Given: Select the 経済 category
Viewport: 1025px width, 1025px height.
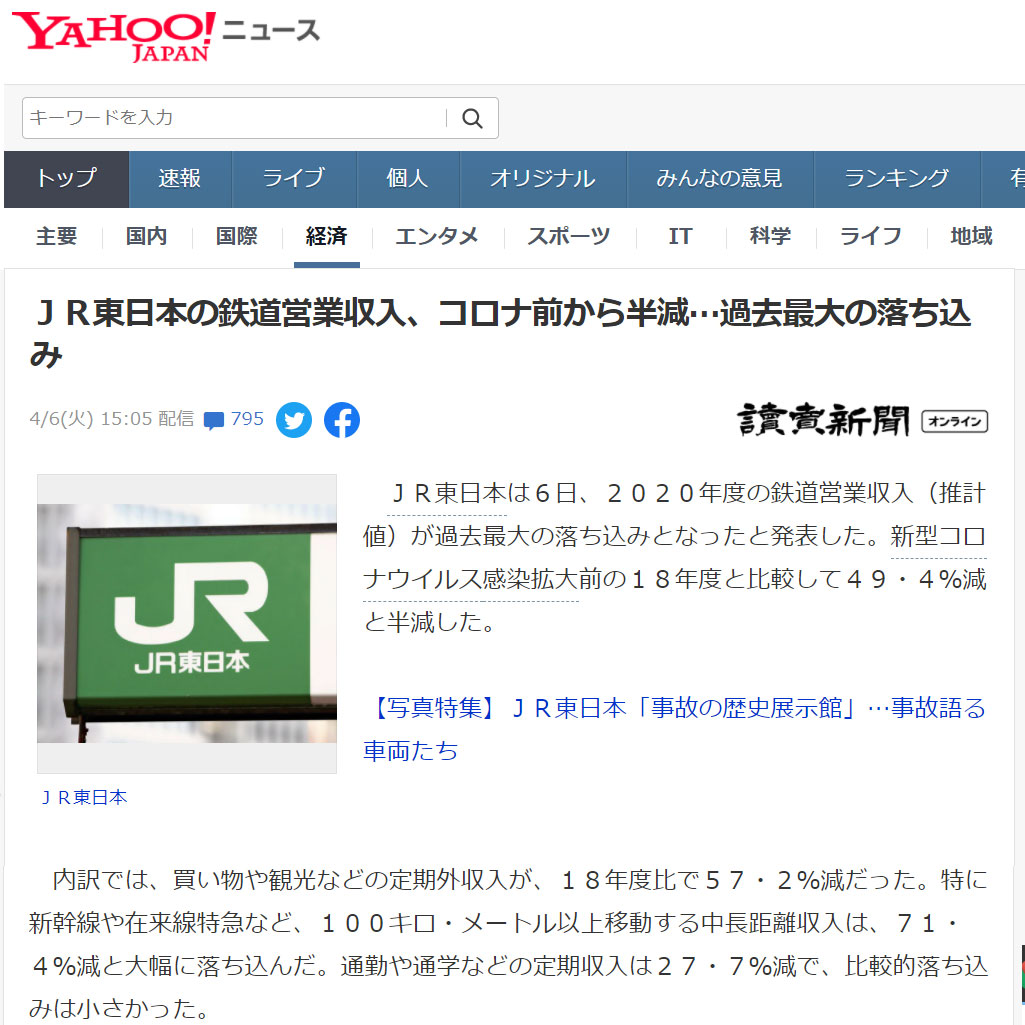Looking at the screenshot, I should click(x=327, y=237).
